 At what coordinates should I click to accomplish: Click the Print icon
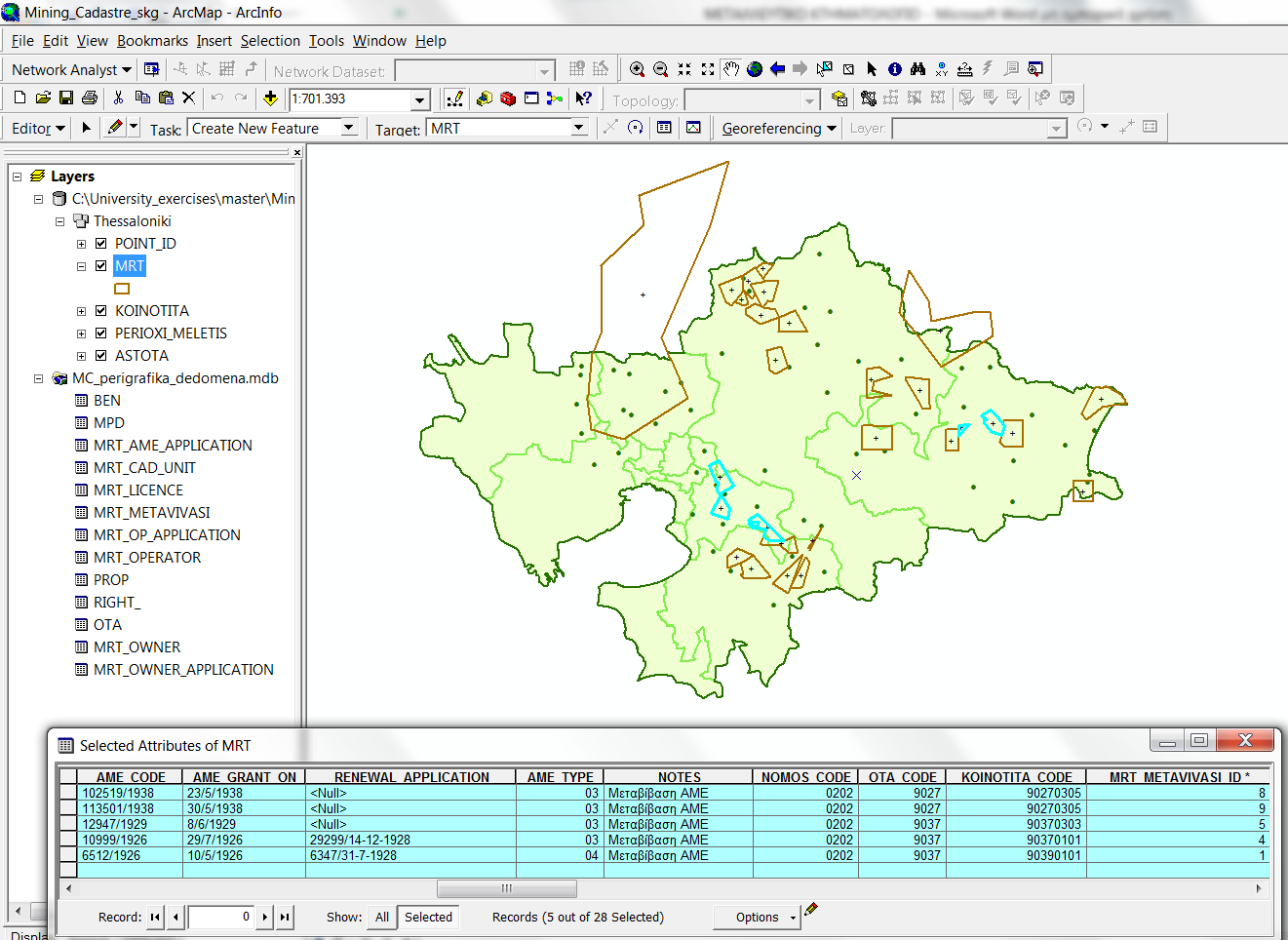click(x=90, y=98)
